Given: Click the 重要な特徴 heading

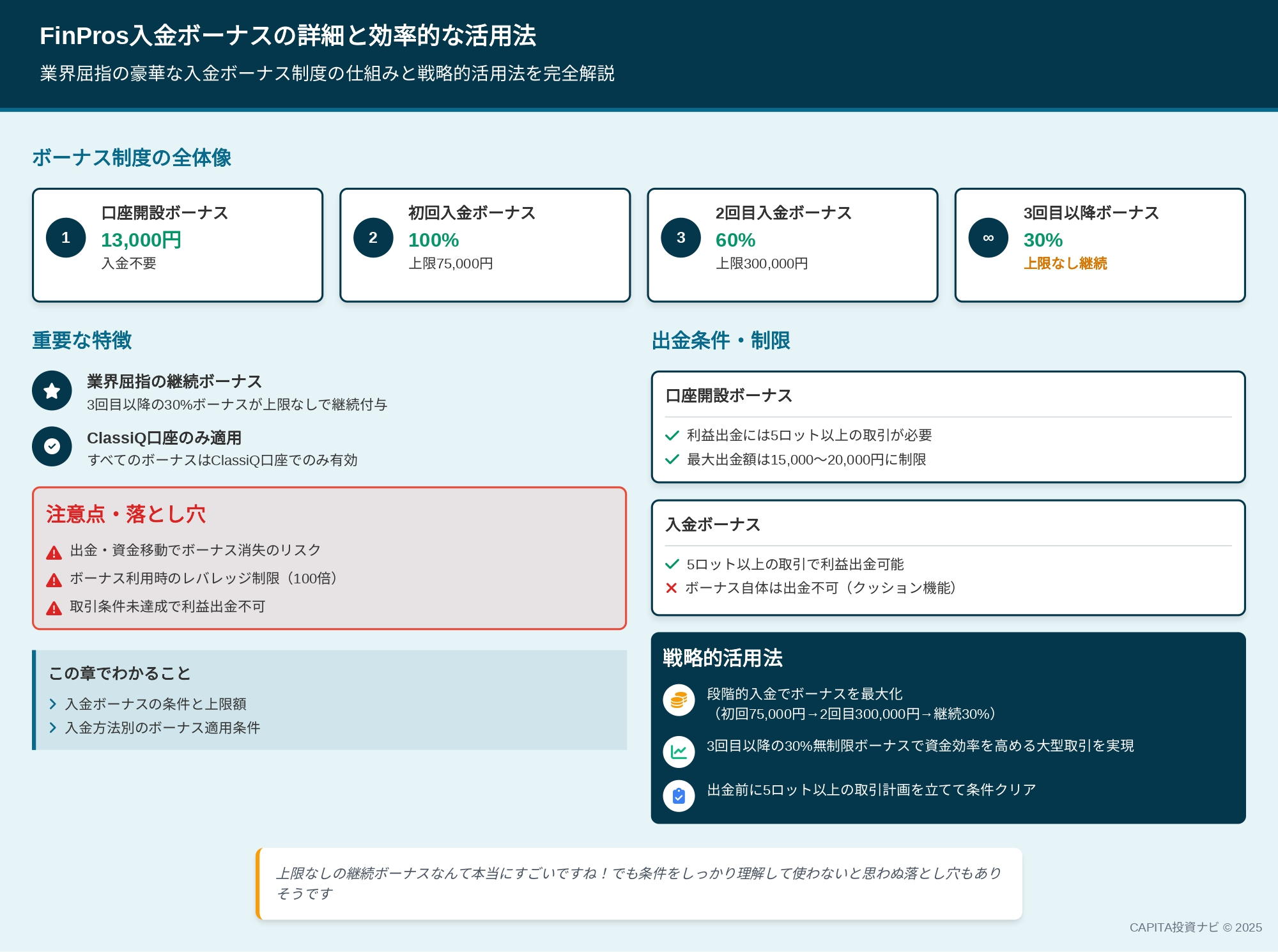Looking at the screenshot, I should pos(82,341).
